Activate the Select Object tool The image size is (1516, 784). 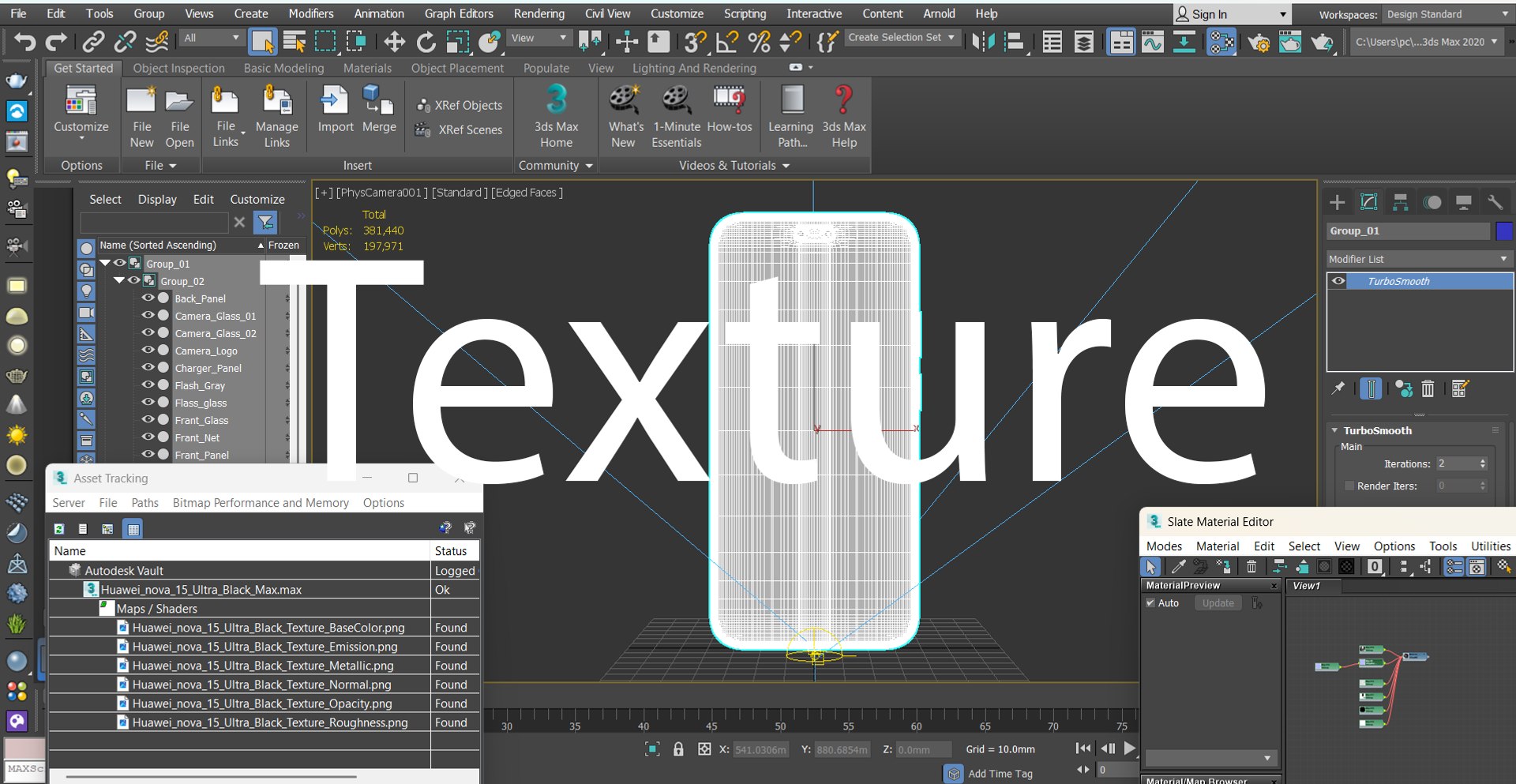pos(262,41)
